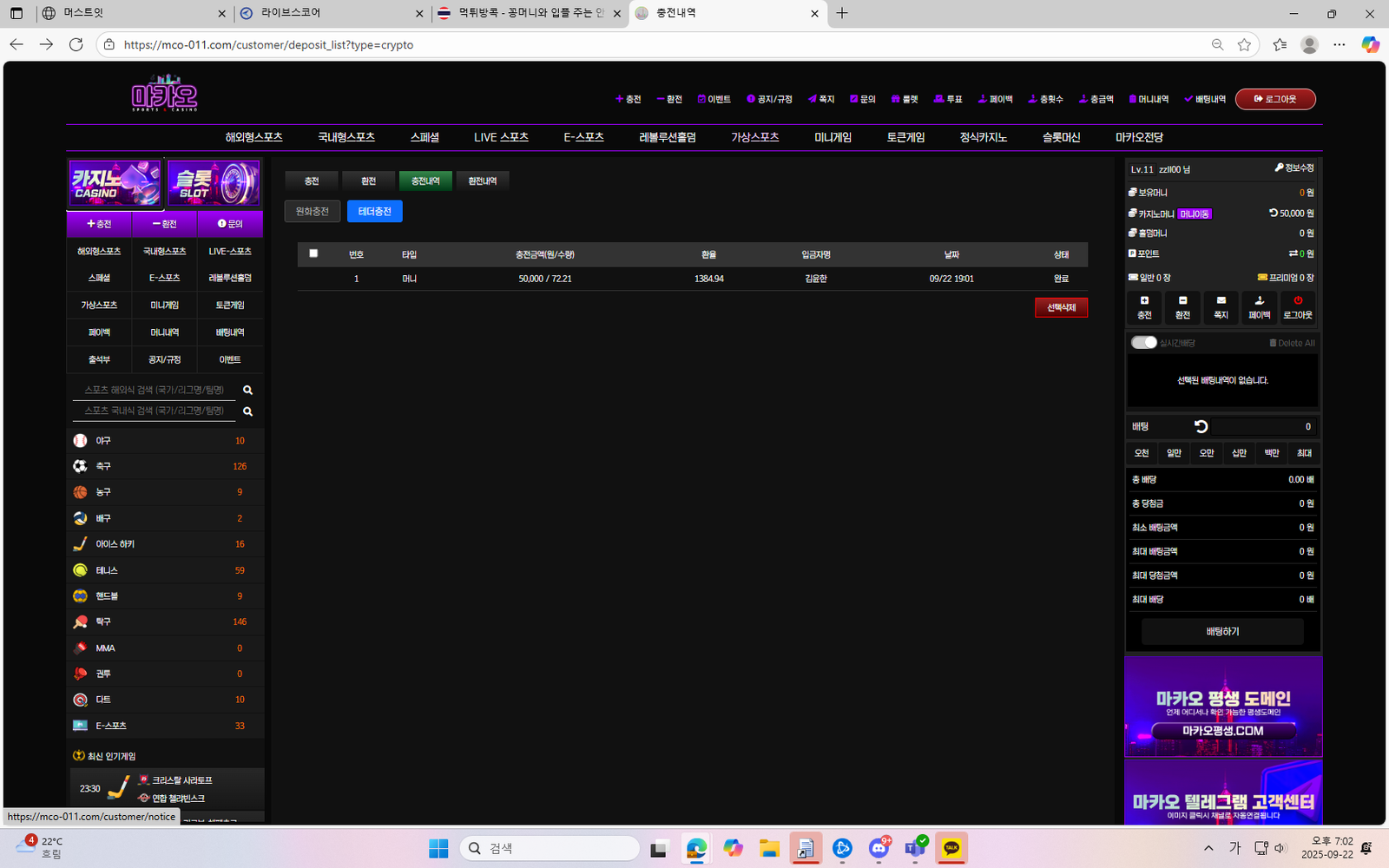Open the 해외형스포츠 top navigation menu
Viewport: 1389px width, 868px height.
[x=253, y=137]
